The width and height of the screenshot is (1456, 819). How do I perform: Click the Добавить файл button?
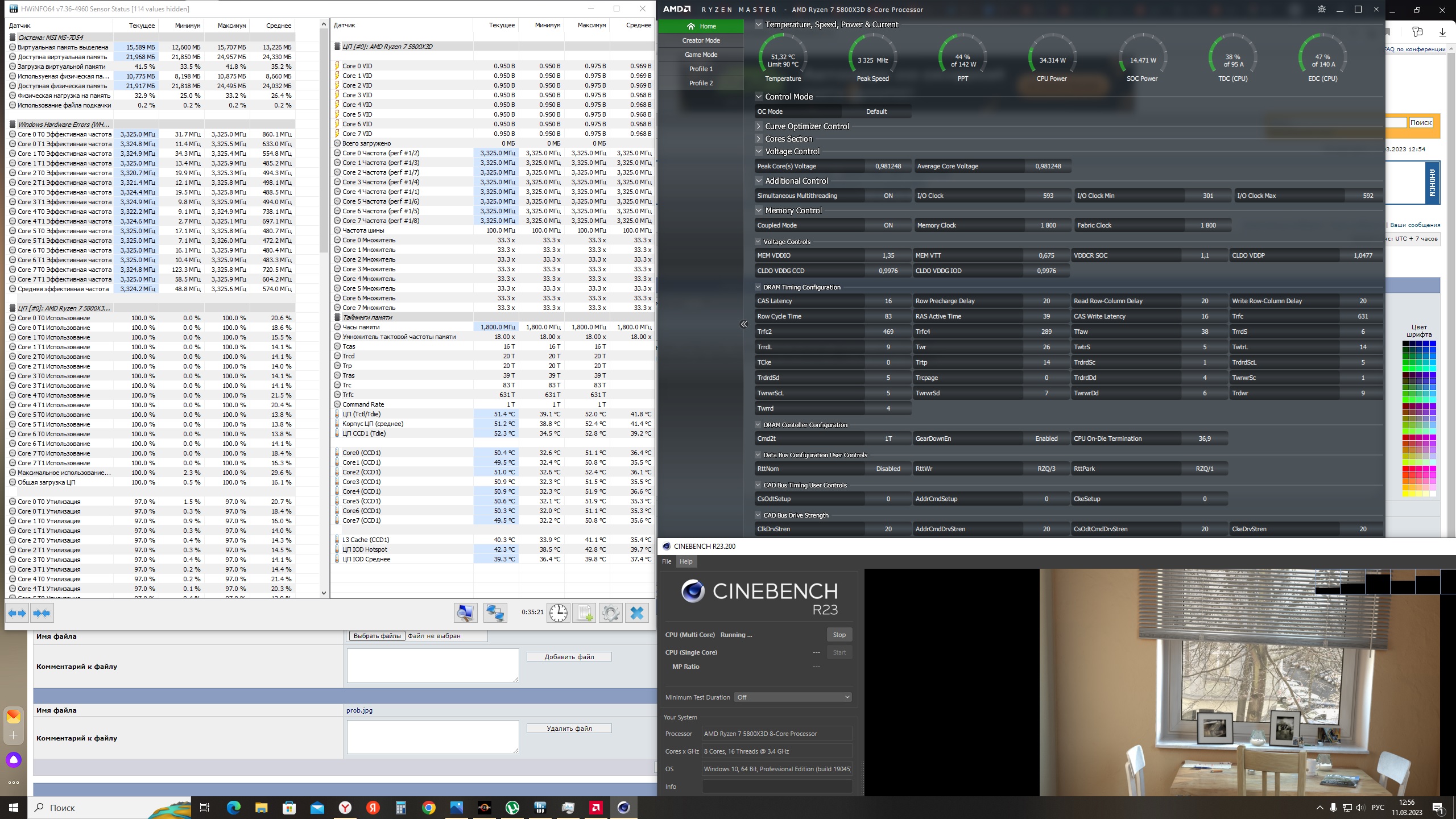[x=569, y=657]
